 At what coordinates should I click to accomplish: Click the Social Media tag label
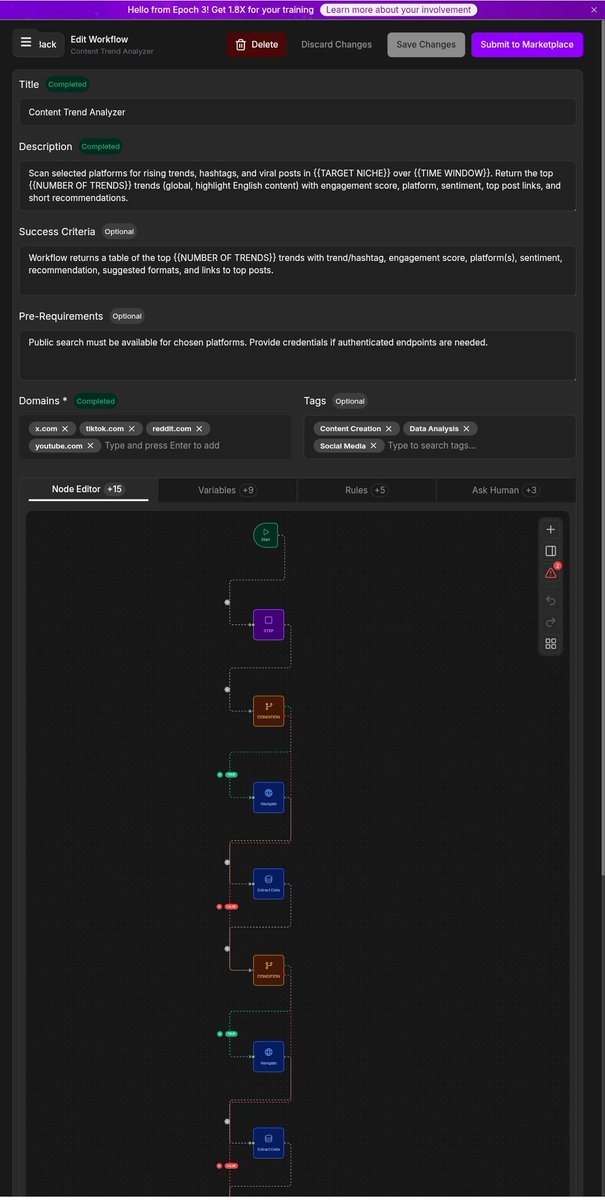coord(343,445)
